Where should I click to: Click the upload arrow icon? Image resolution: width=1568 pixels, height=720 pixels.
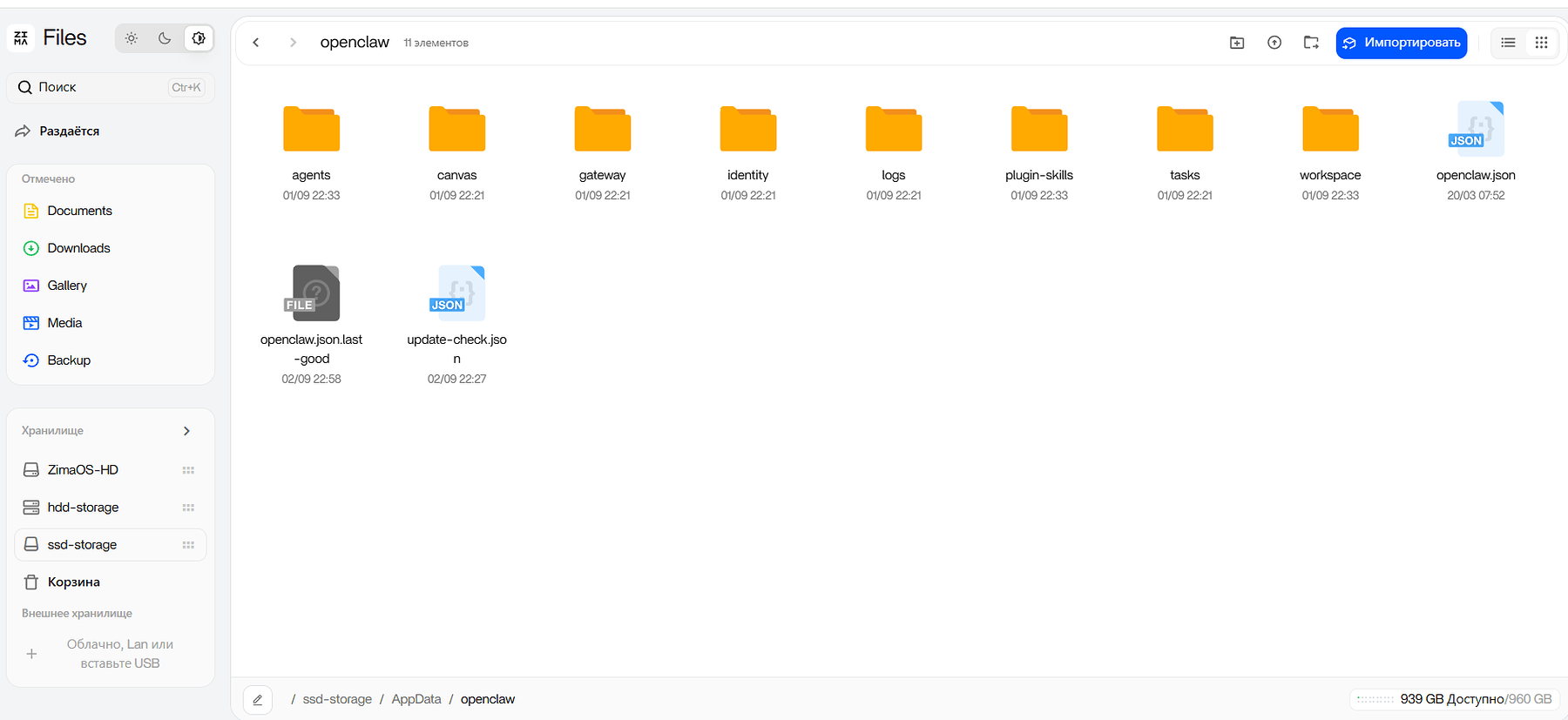click(1274, 43)
